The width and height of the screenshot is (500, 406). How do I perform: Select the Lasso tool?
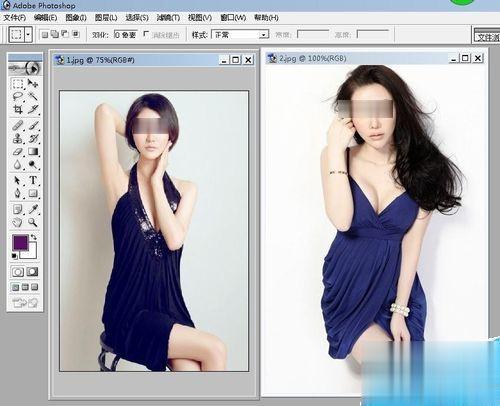click(18, 96)
